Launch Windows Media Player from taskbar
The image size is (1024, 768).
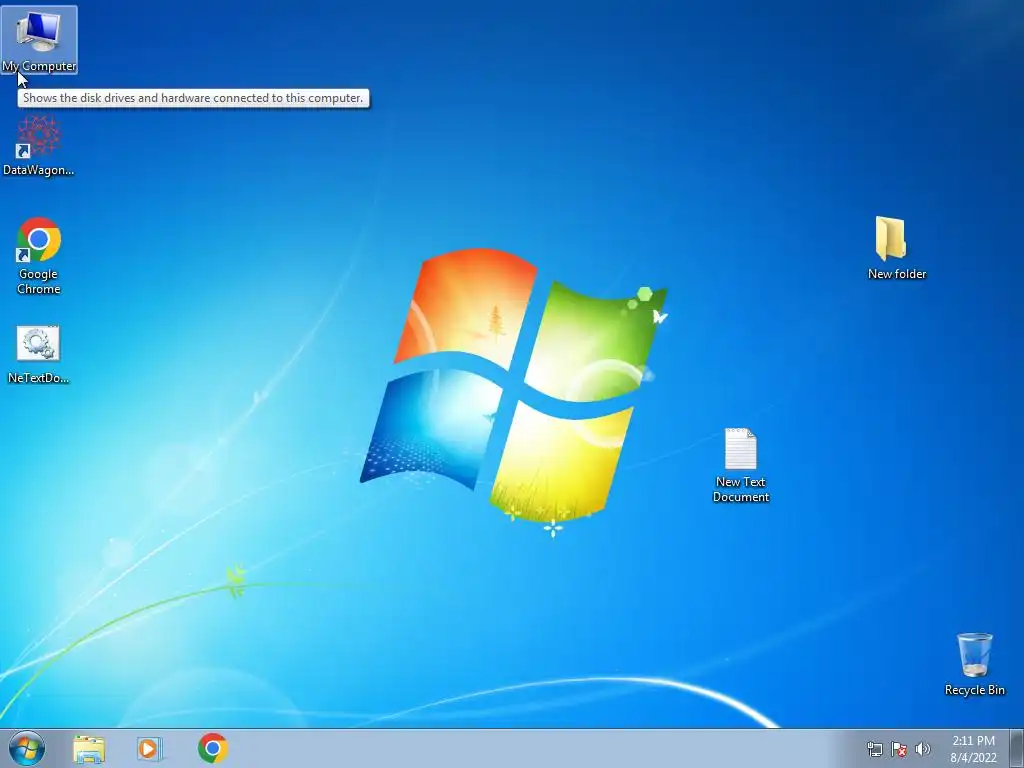pos(150,749)
